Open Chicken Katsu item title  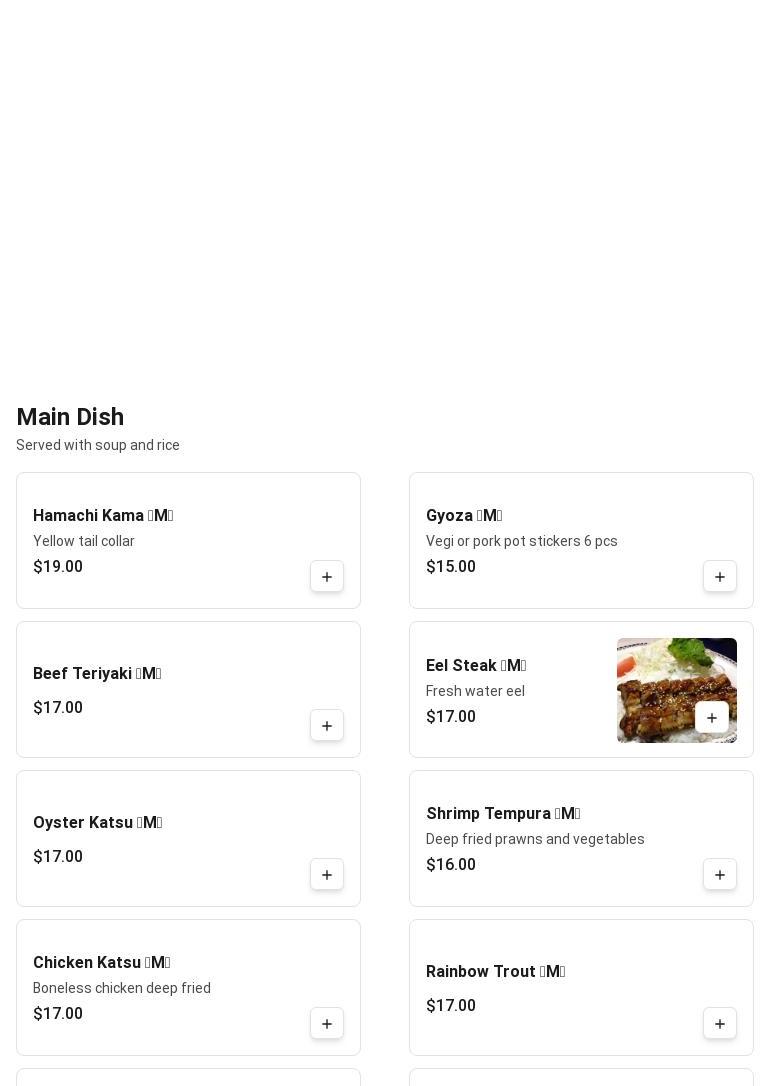click(x=102, y=962)
